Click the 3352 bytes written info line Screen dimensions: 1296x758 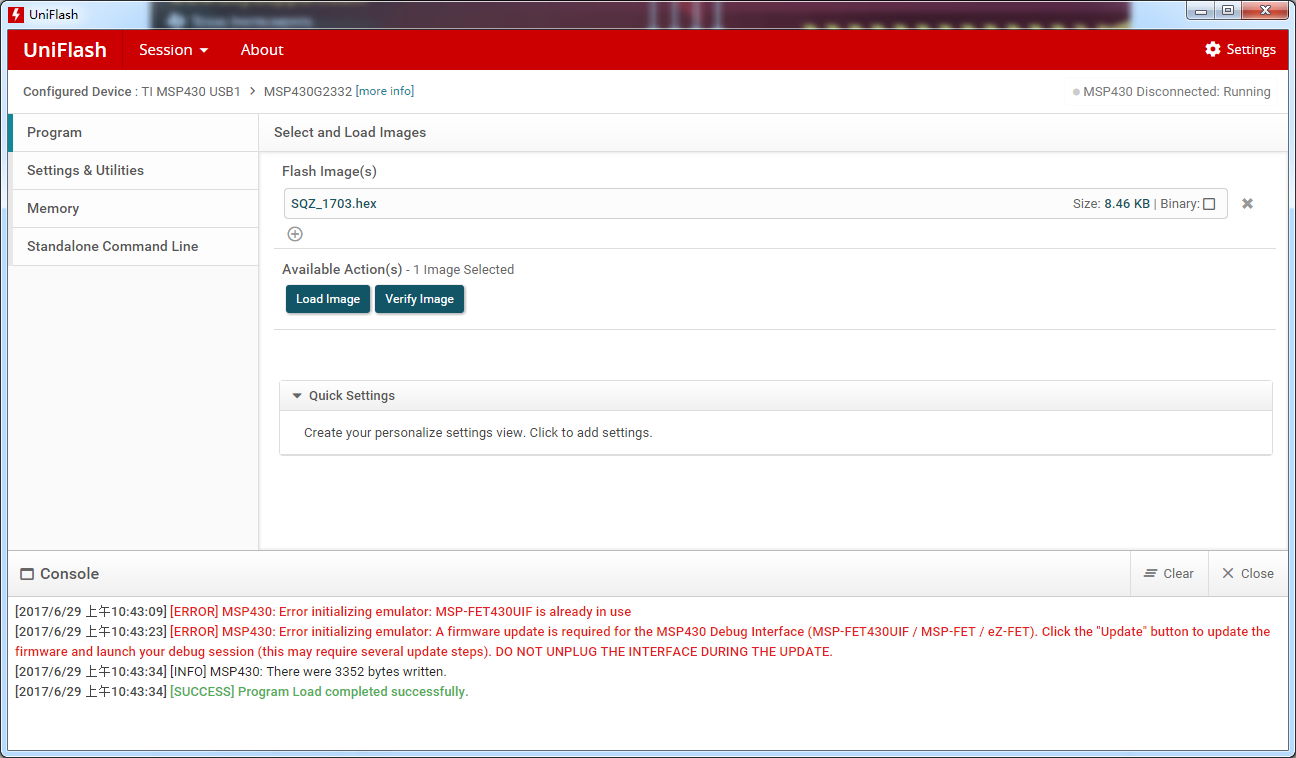click(309, 672)
